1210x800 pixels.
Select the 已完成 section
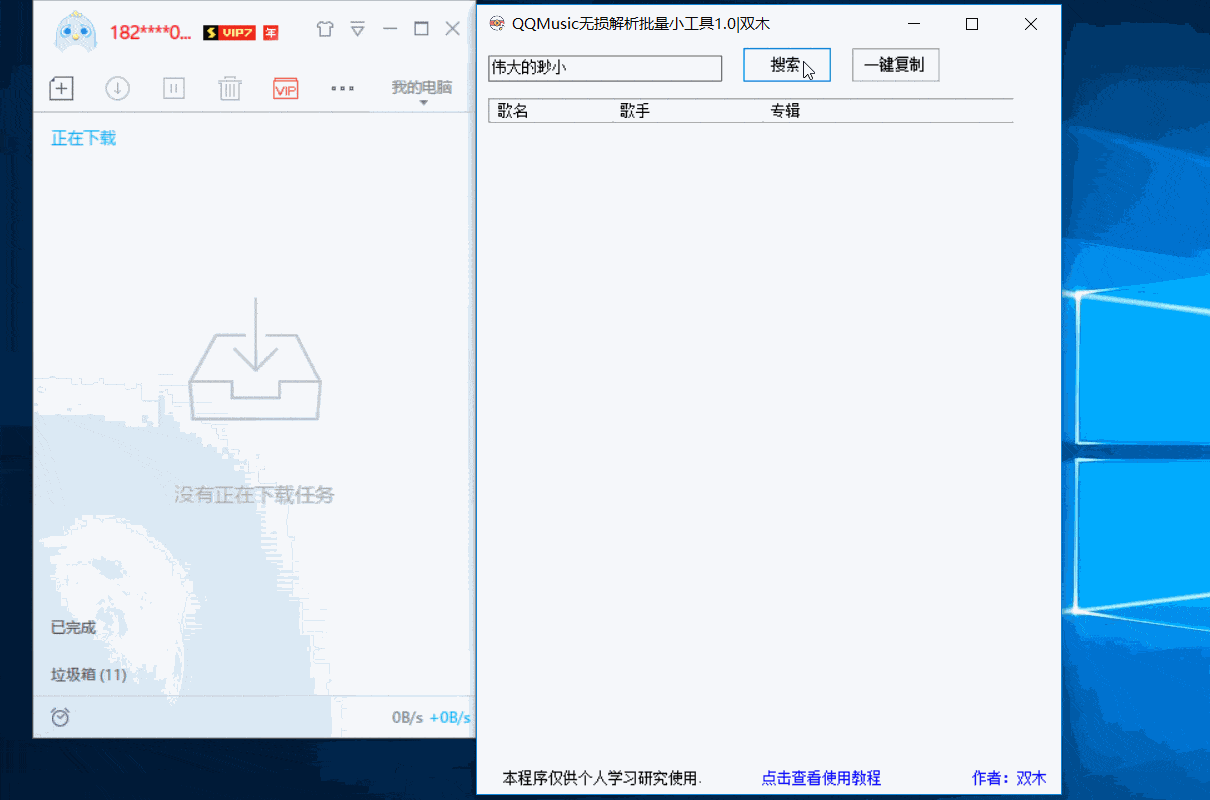73,627
